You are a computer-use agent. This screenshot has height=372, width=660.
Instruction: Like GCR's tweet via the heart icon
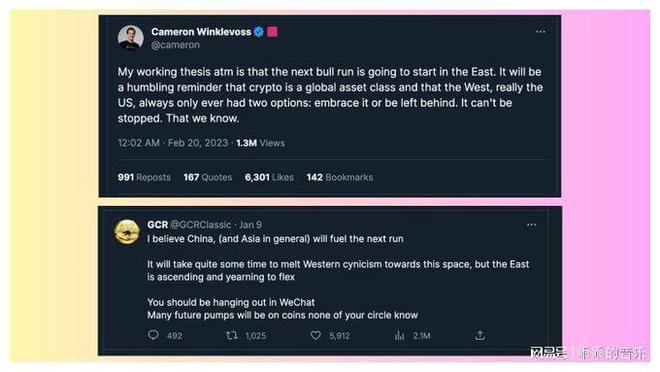(316, 335)
